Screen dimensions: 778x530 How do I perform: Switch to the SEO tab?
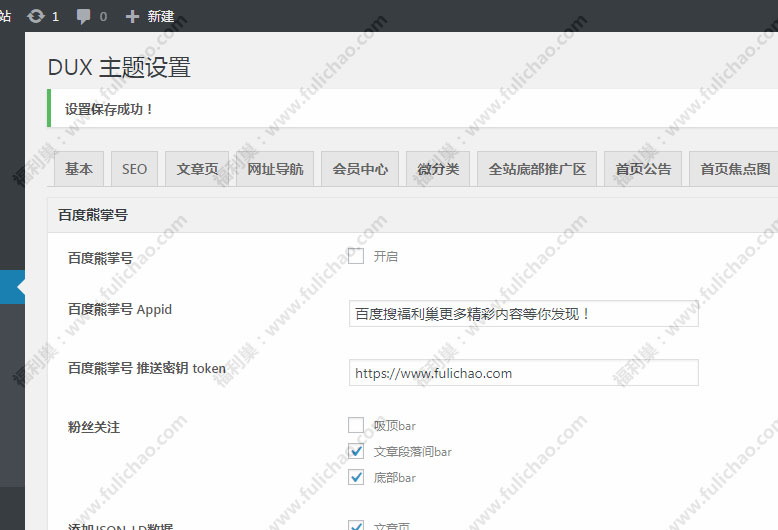click(134, 169)
